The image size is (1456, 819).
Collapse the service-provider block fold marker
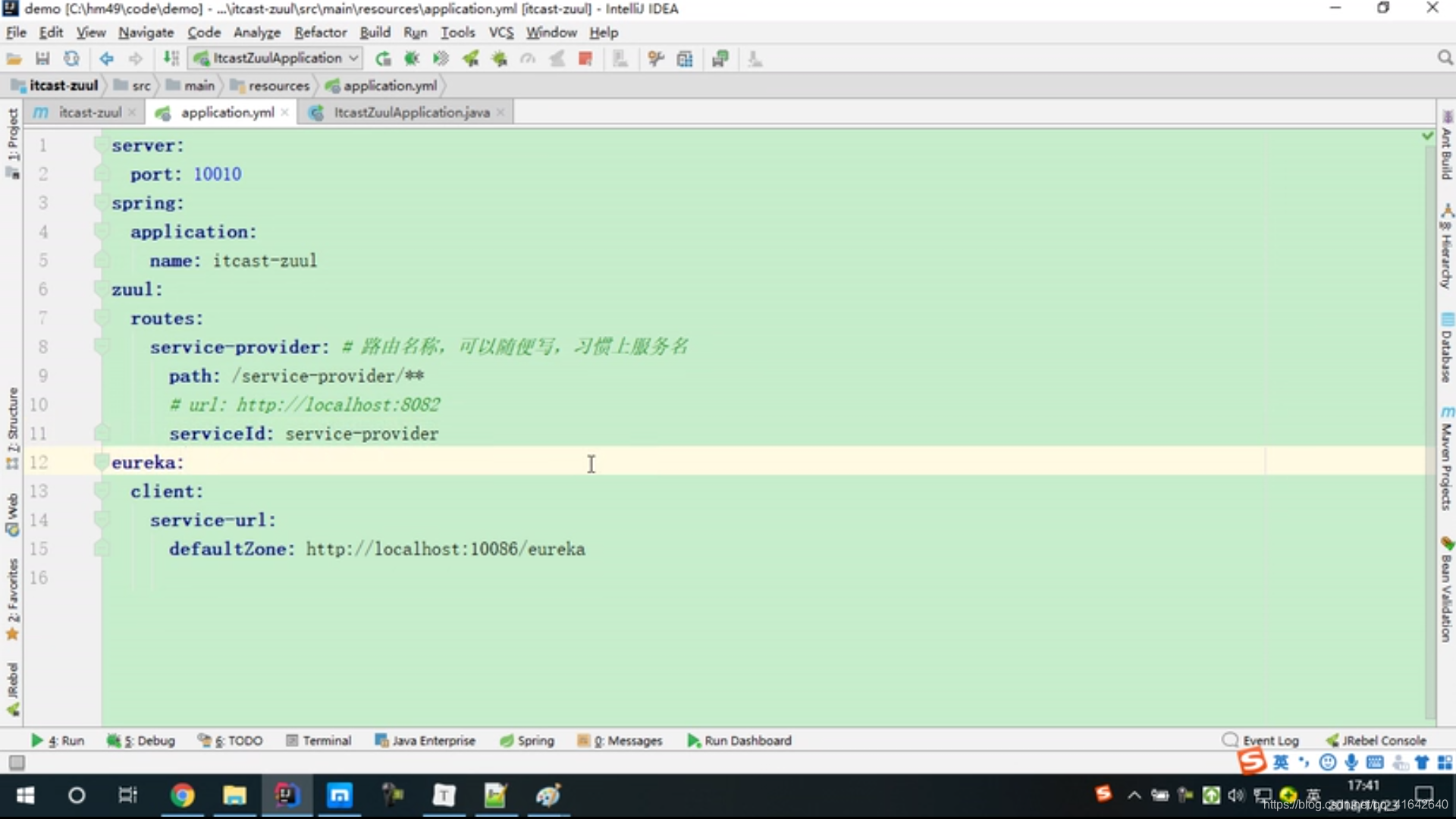tap(100, 347)
